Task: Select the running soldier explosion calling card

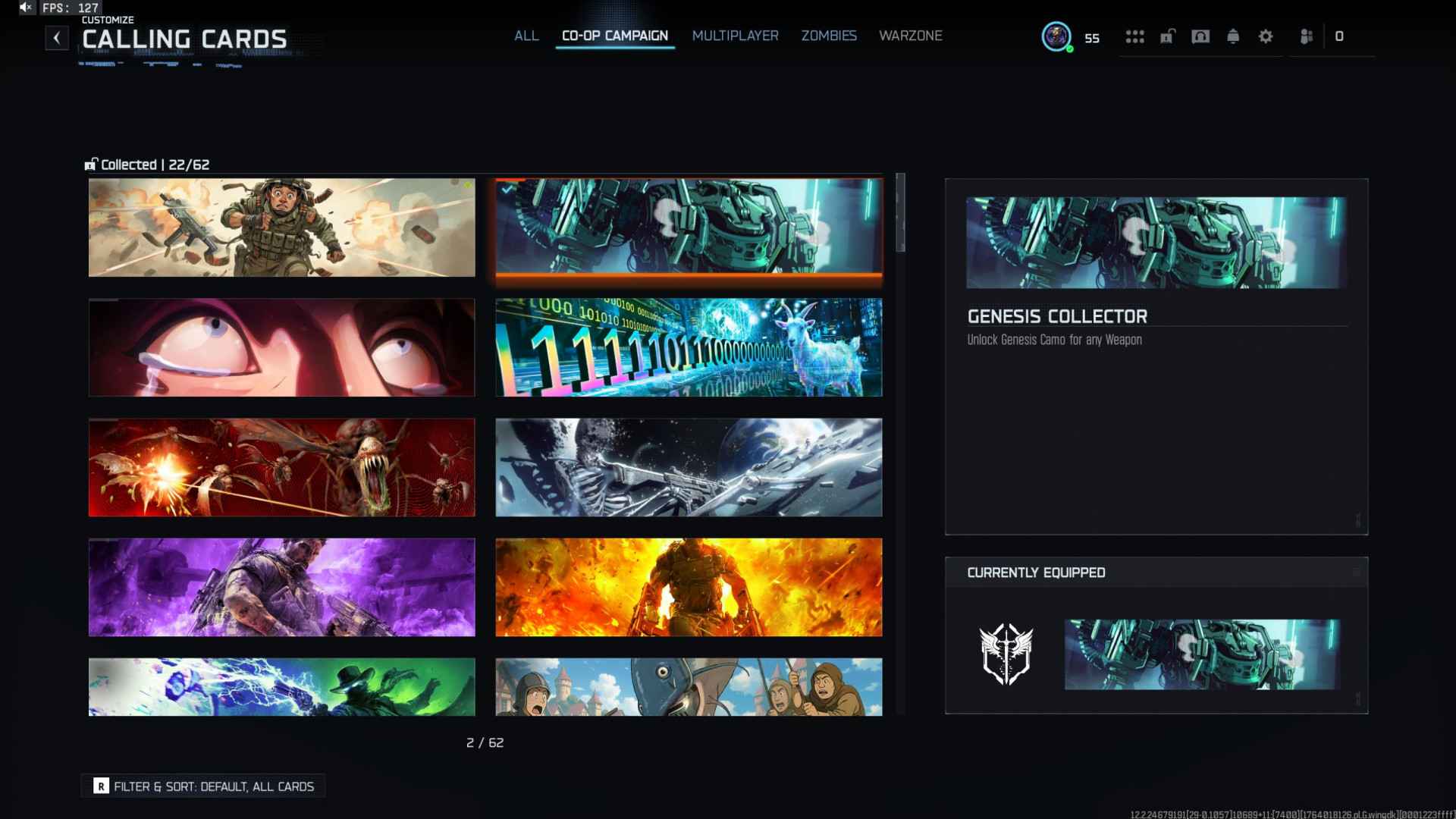Action: pyautogui.click(x=281, y=227)
